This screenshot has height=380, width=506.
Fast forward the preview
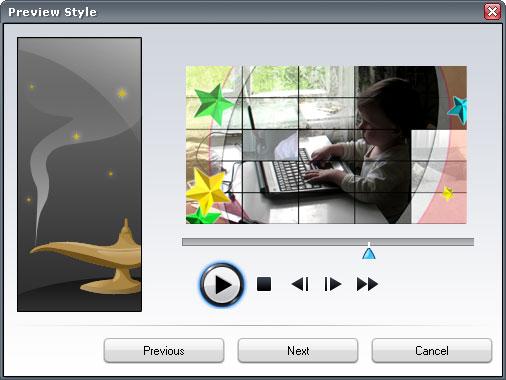(x=367, y=284)
